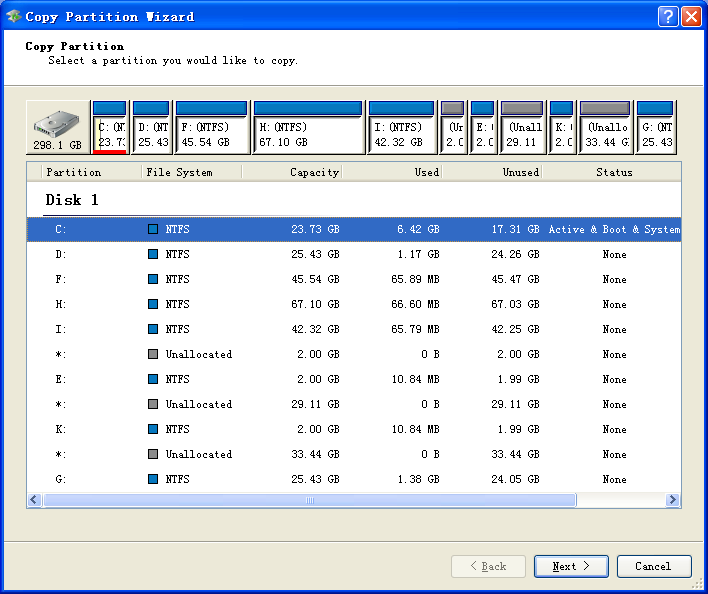The image size is (708, 594).
Task: Select the I: partition row label
Action: click(x=61, y=329)
